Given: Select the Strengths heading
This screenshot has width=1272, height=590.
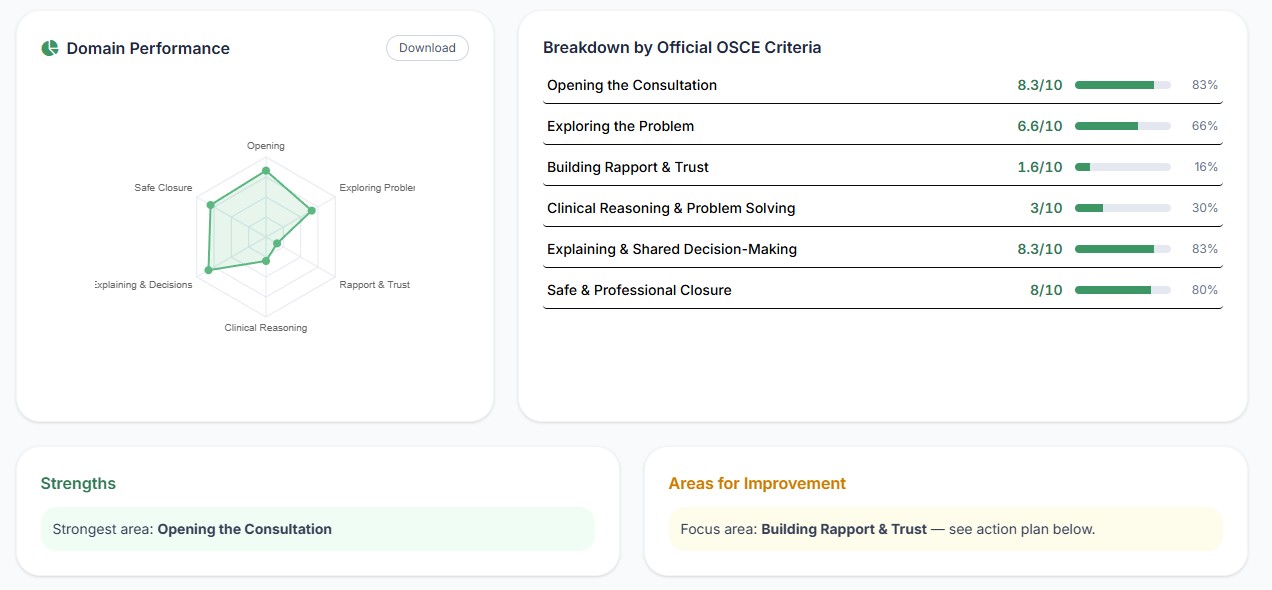Looking at the screenshot, I should (x=78, y=483).
